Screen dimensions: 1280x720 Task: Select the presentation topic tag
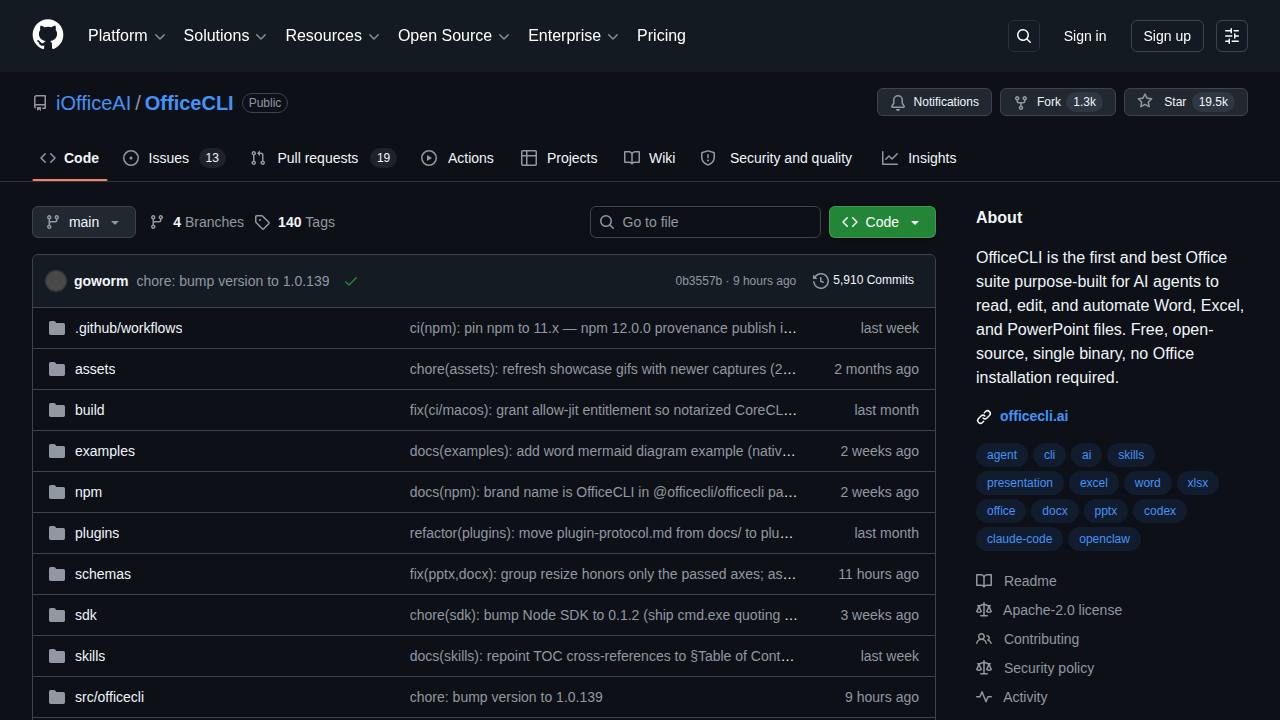(1019, 483)
